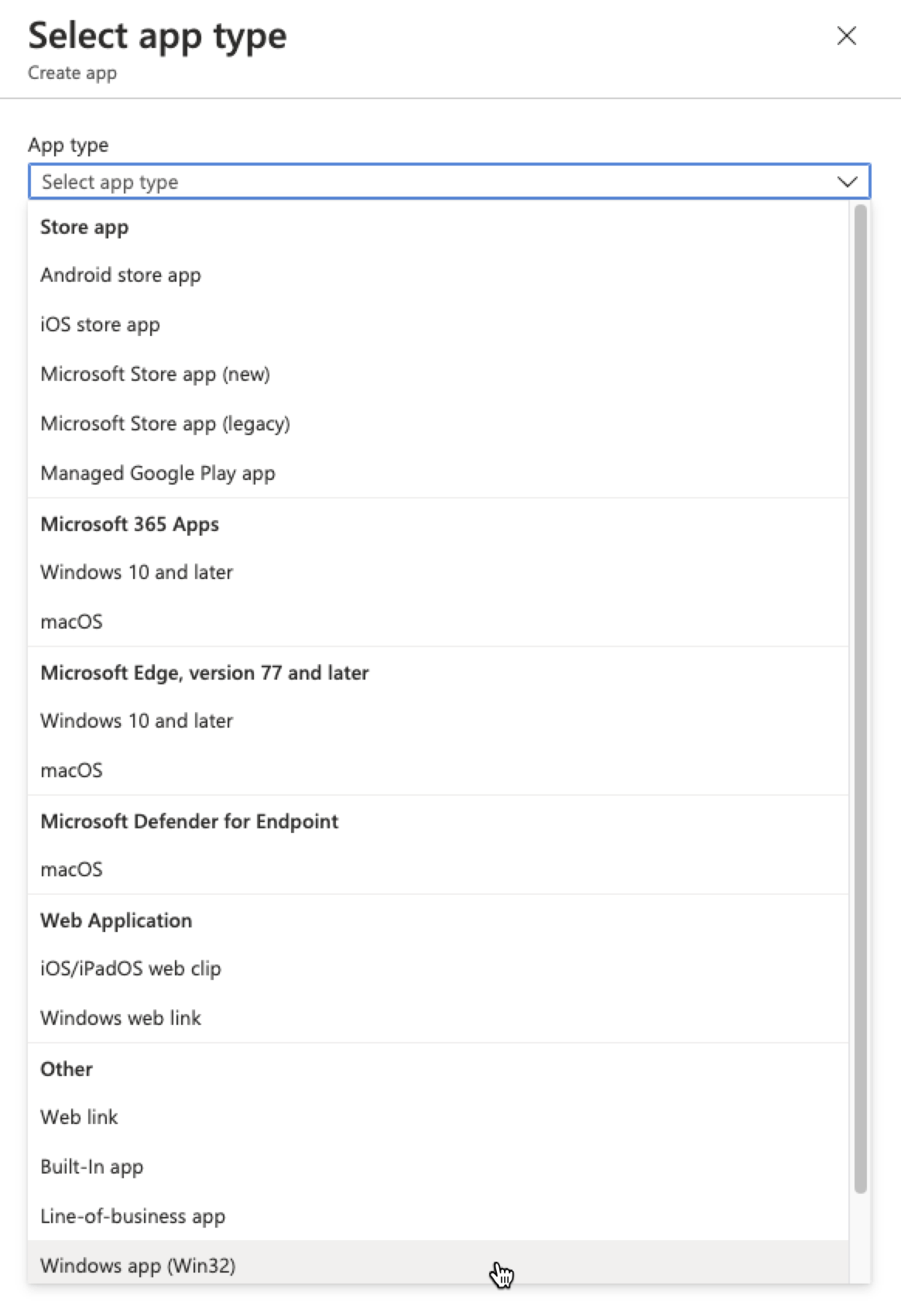This screenshot has width=901, height=1316.
Task: Choose Web link under Other
Action: click(438, 1117)
